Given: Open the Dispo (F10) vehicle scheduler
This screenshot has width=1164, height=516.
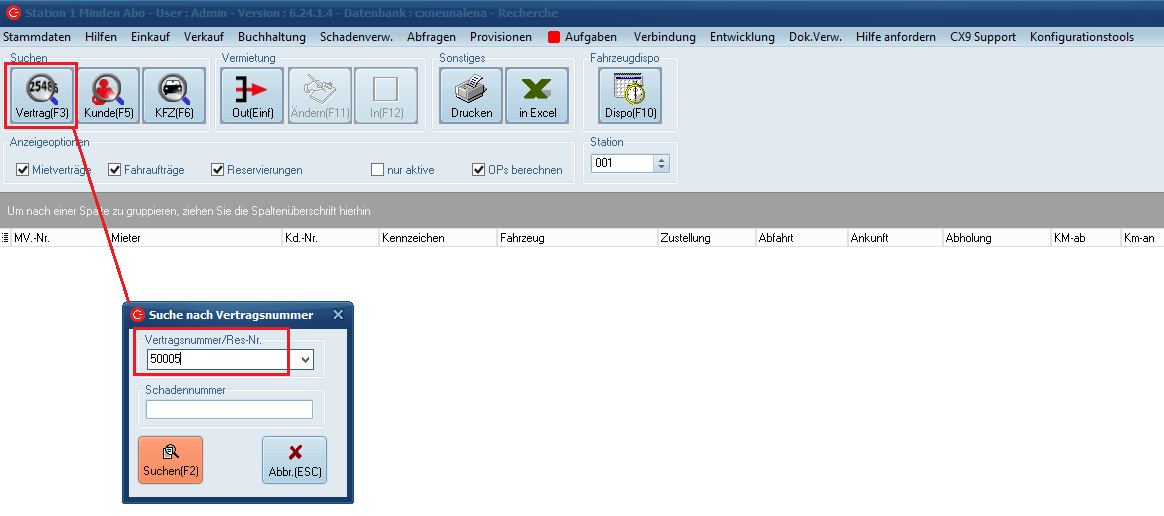Looking at the screenshot, I should click(x=630, y=96).
